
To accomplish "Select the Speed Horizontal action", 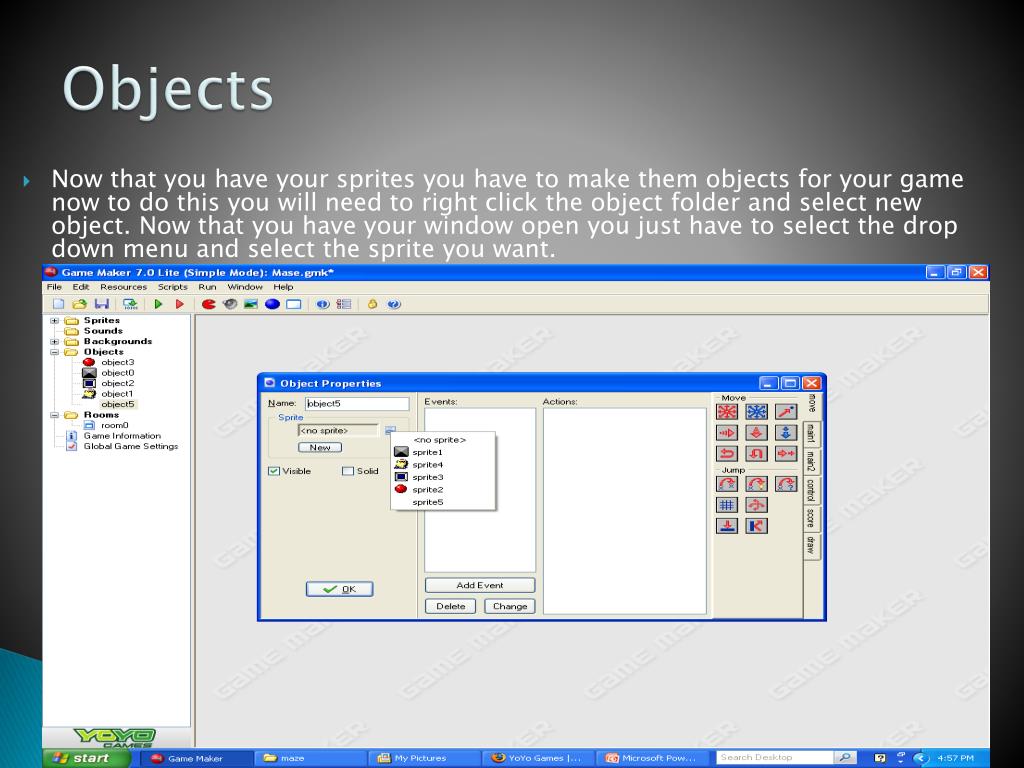I will pyautogui.click(x=727, y=432).
